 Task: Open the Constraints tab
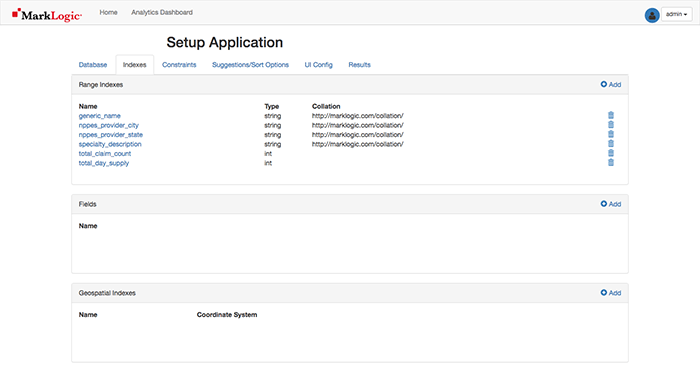(x=179, y=65)
